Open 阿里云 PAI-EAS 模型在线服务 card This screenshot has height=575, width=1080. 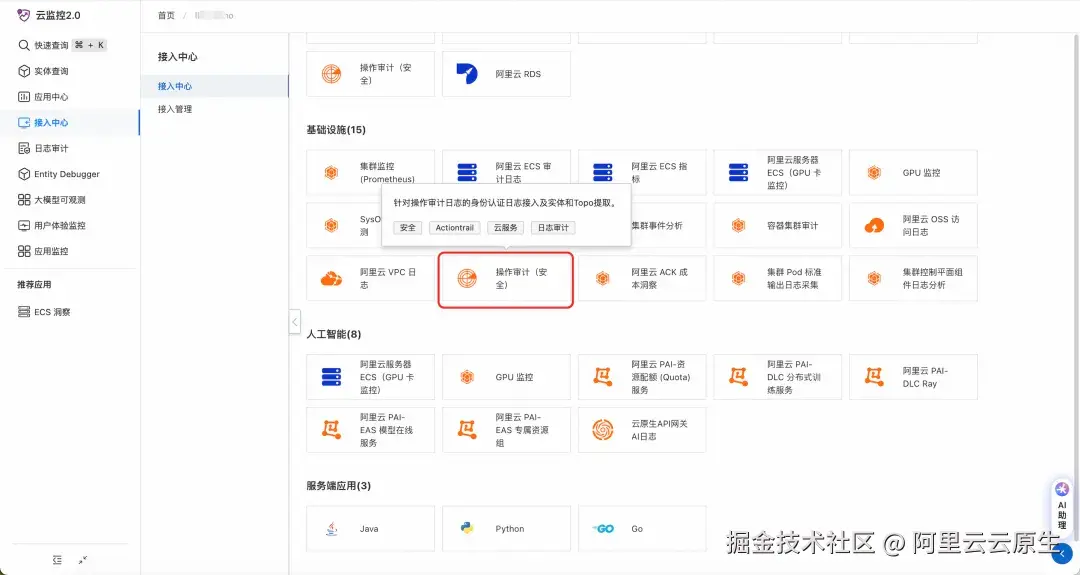(x=371, y=430)
